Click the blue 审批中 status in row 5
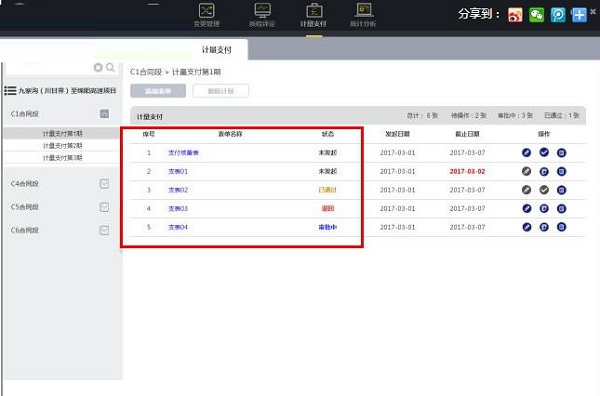 point(328,227)
